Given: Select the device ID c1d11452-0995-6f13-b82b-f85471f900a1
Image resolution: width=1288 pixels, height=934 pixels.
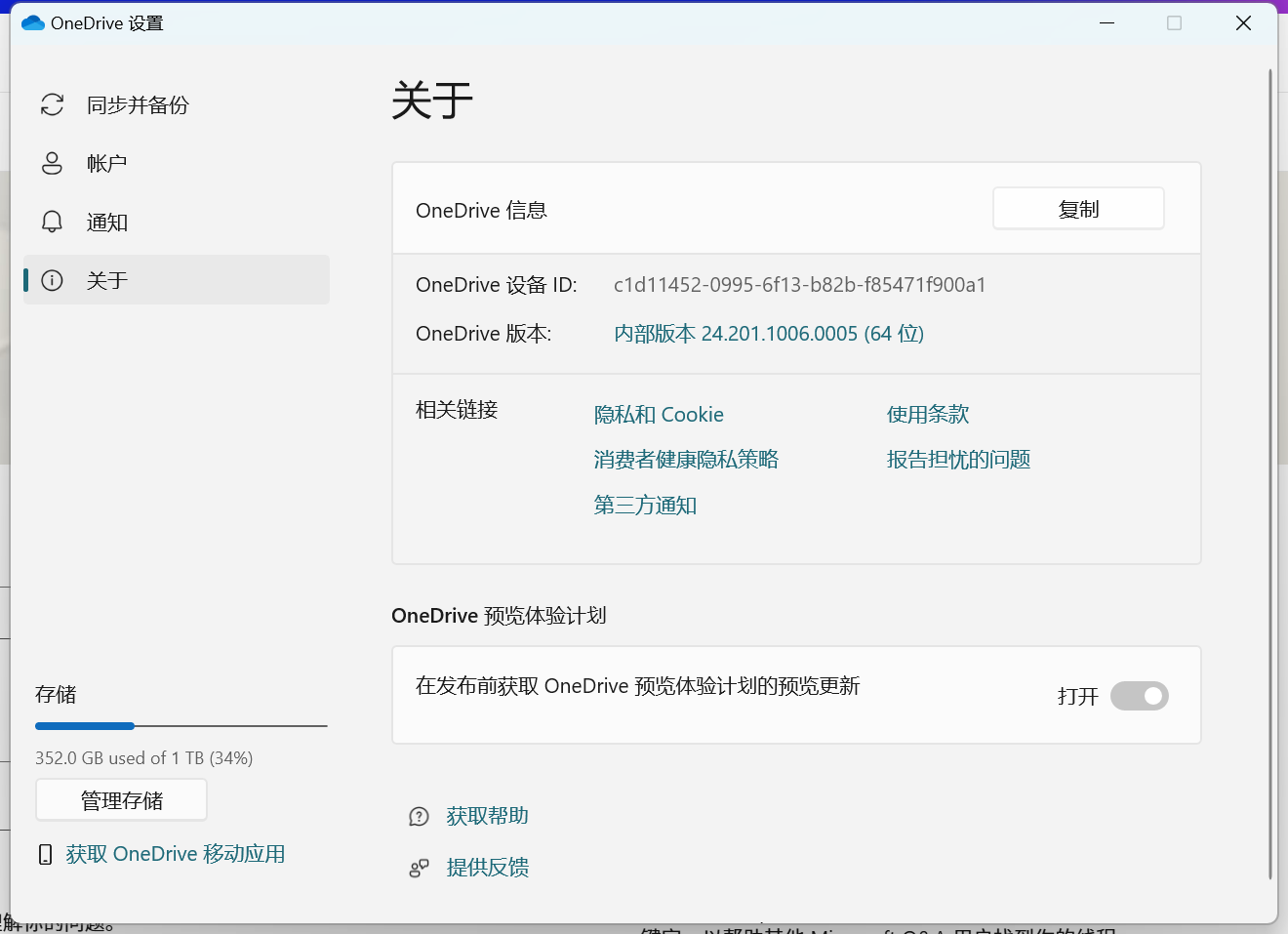Looking at the screenshot, I should click(x=799, y=285).
